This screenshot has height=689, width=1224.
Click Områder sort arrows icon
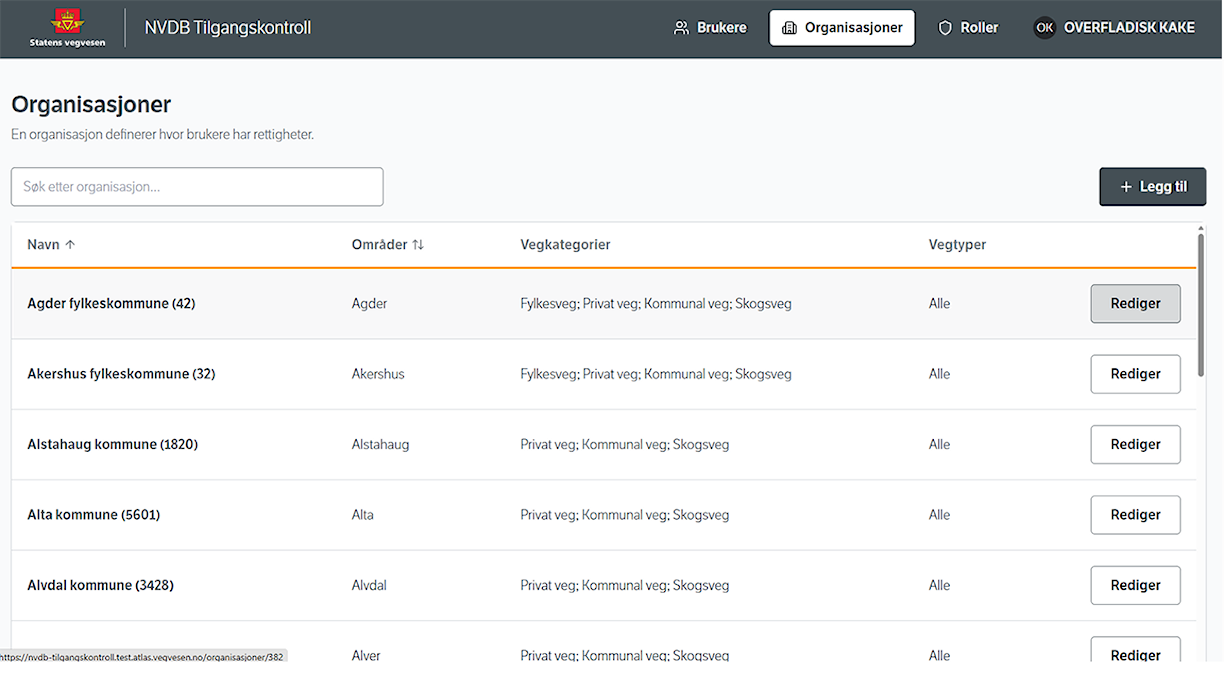tap(418, 245)
